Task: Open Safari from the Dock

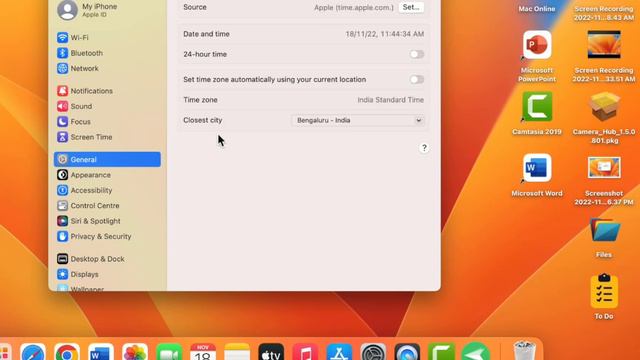Action: [x=33, y=352]
